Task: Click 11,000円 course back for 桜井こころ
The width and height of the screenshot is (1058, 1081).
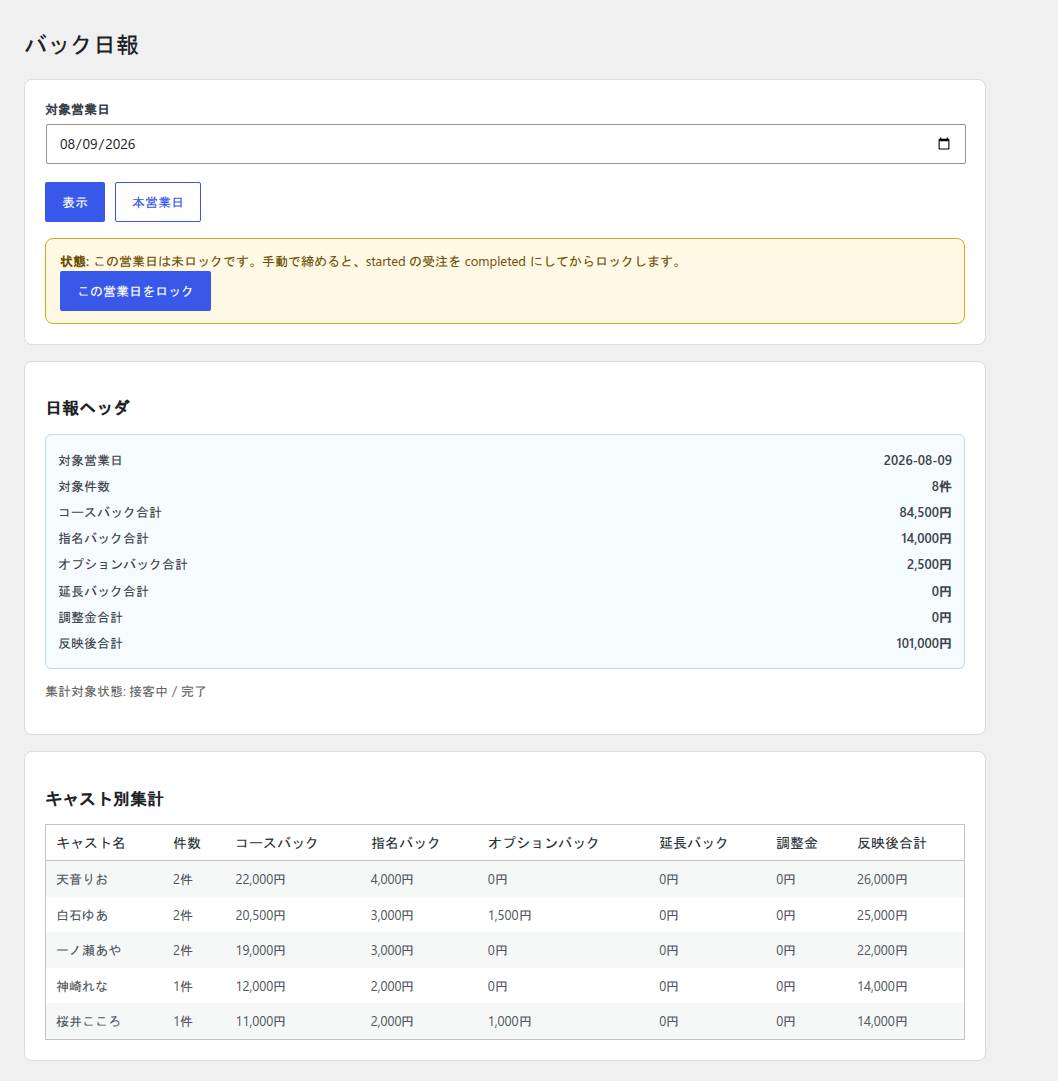Action: [261, 1022]
